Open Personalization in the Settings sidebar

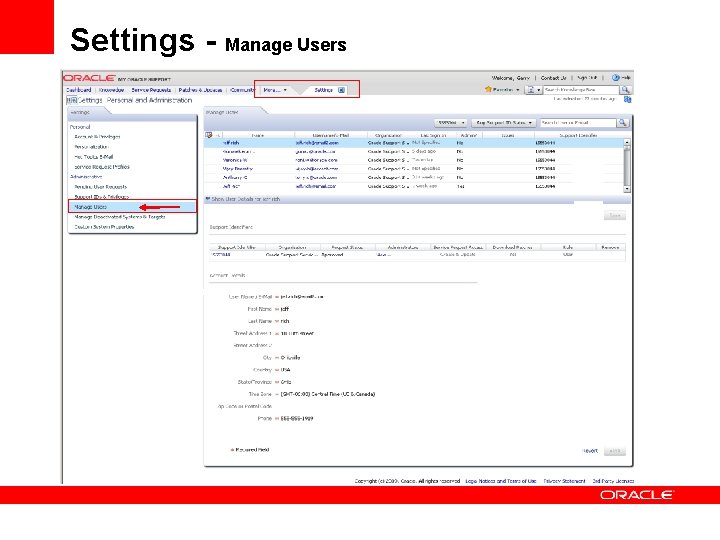[x=91, y=146]
